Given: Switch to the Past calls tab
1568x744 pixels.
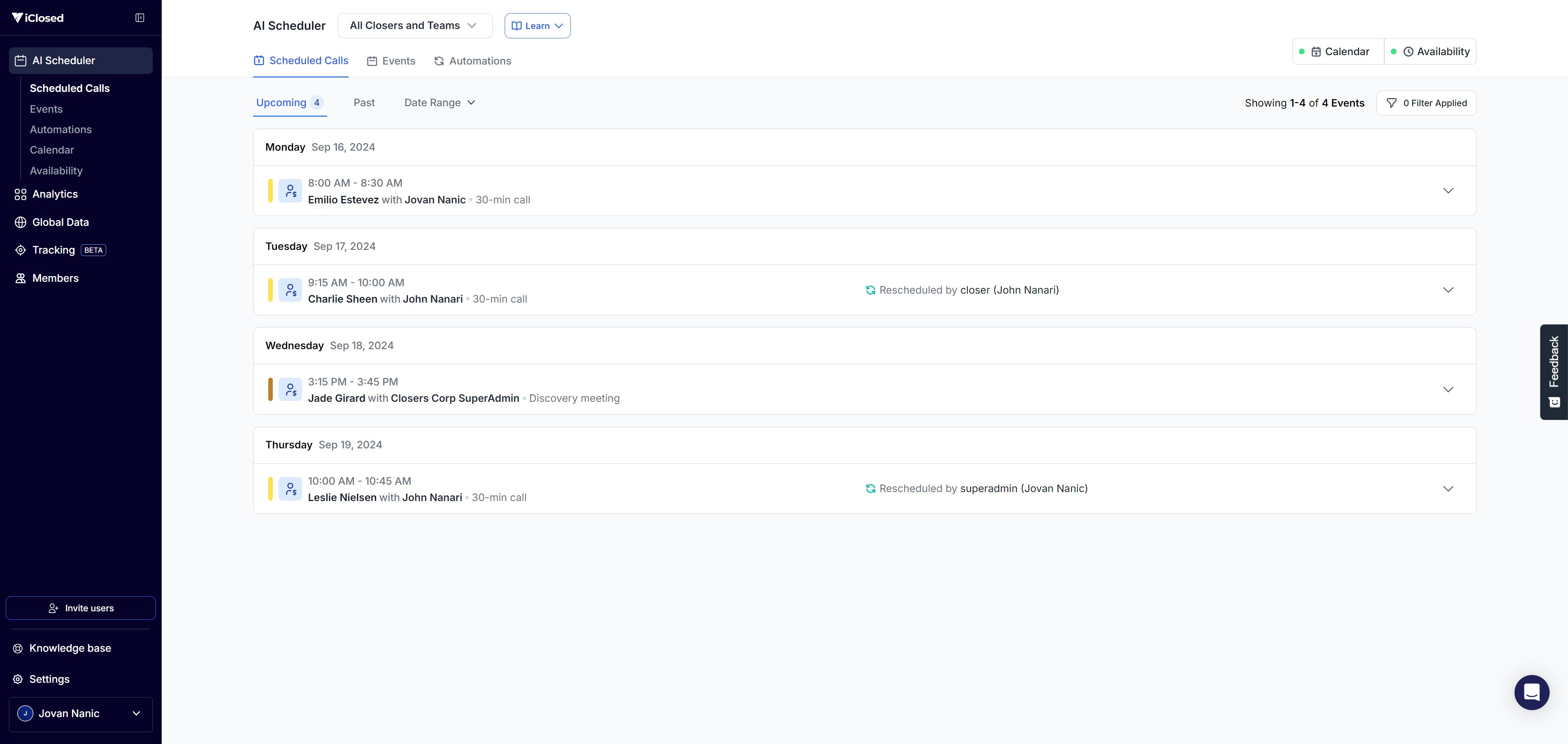Looking at the screenshot, I should coord(364,103).
